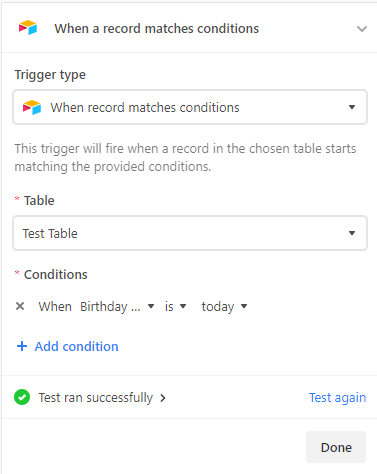Click the plus icon beside Add condition
Image resolution: width=377 pixels, height=474 pixels.
pos(22,346)
